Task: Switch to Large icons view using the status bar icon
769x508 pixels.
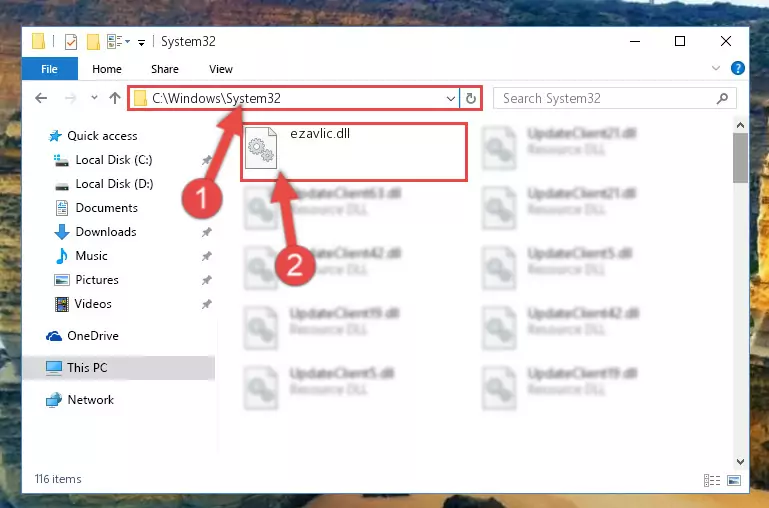Action: (x=734, y=480)
